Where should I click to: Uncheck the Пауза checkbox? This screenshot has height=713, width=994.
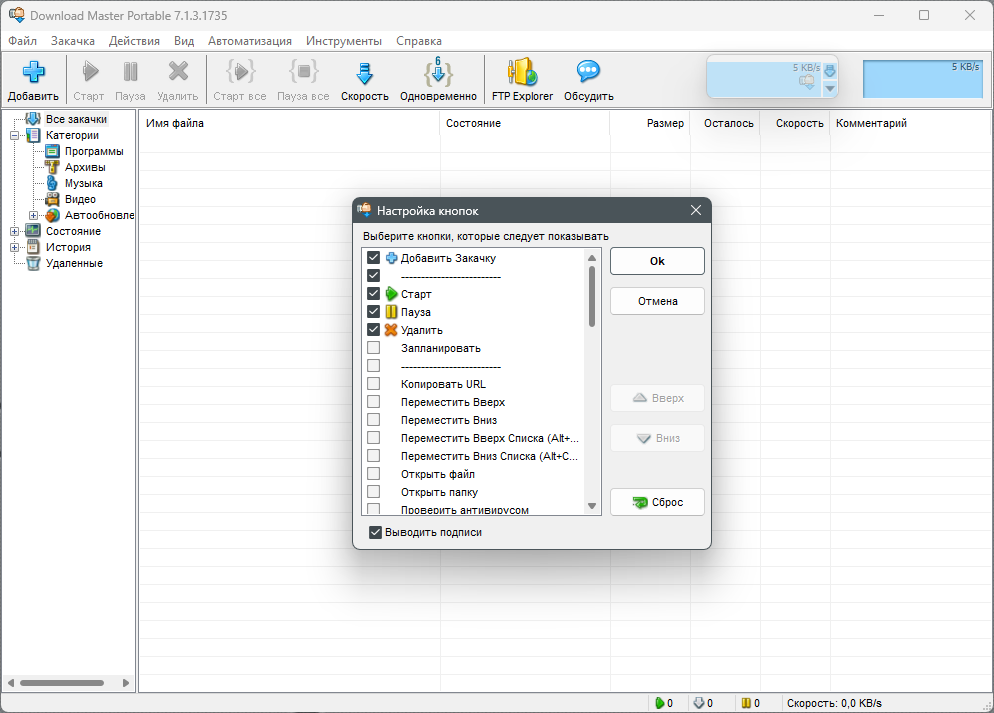tap(373, 311)
